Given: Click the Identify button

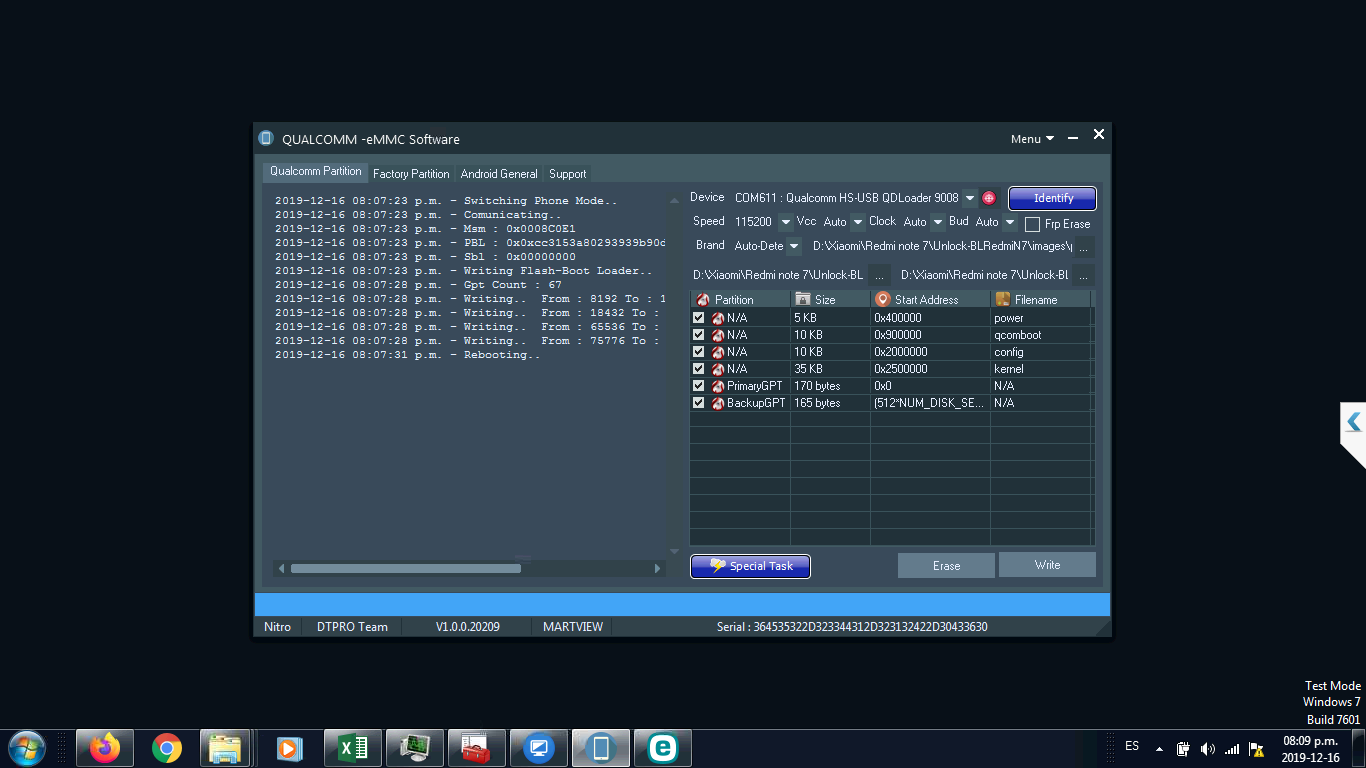Looking at the screenshot, I should 1053,198.
